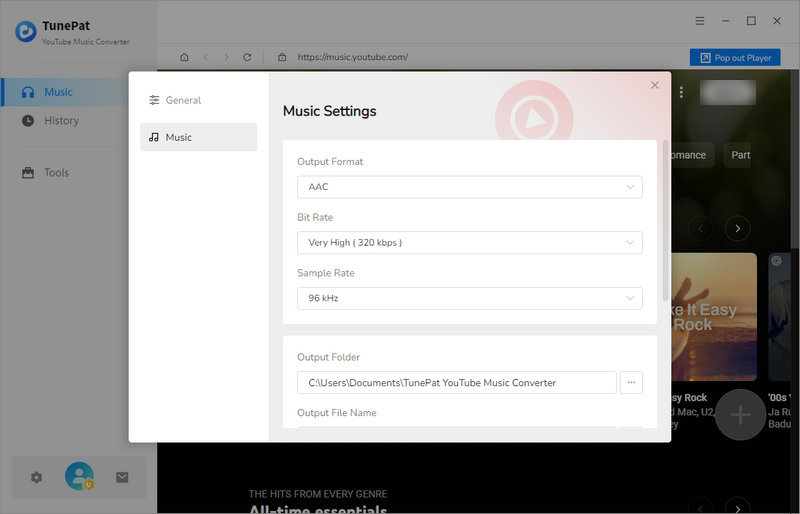The height and width of the screenshot is (514, 800).
Task: Click the lock icon beside the URL
Action: tap(282, 57)
